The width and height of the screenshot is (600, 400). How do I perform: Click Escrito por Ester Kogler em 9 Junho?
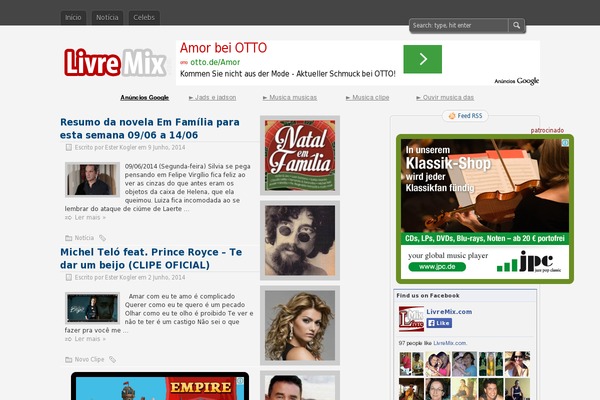130,147
